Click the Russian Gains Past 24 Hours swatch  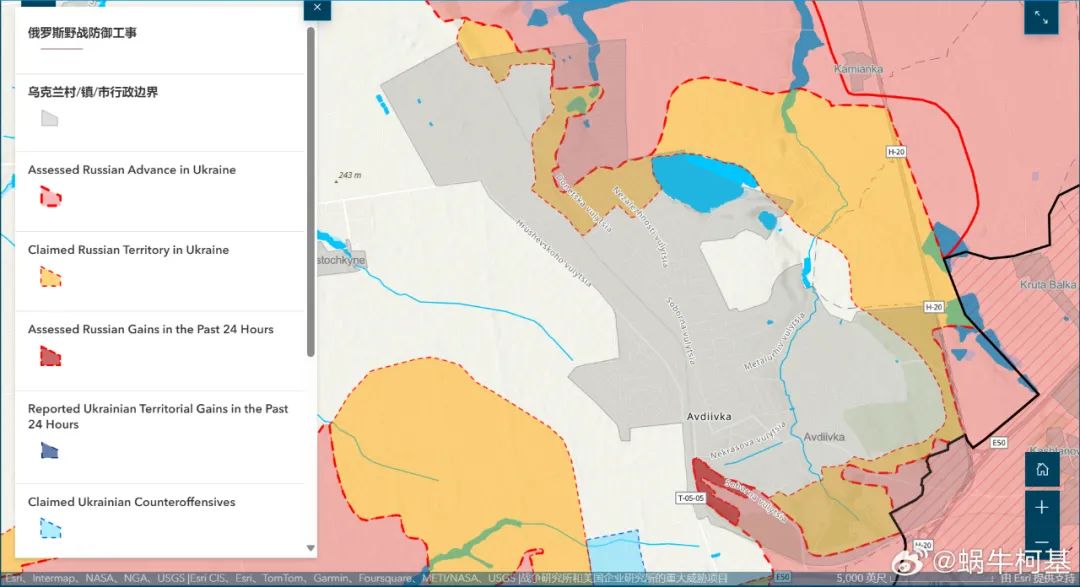coord(51,356)
